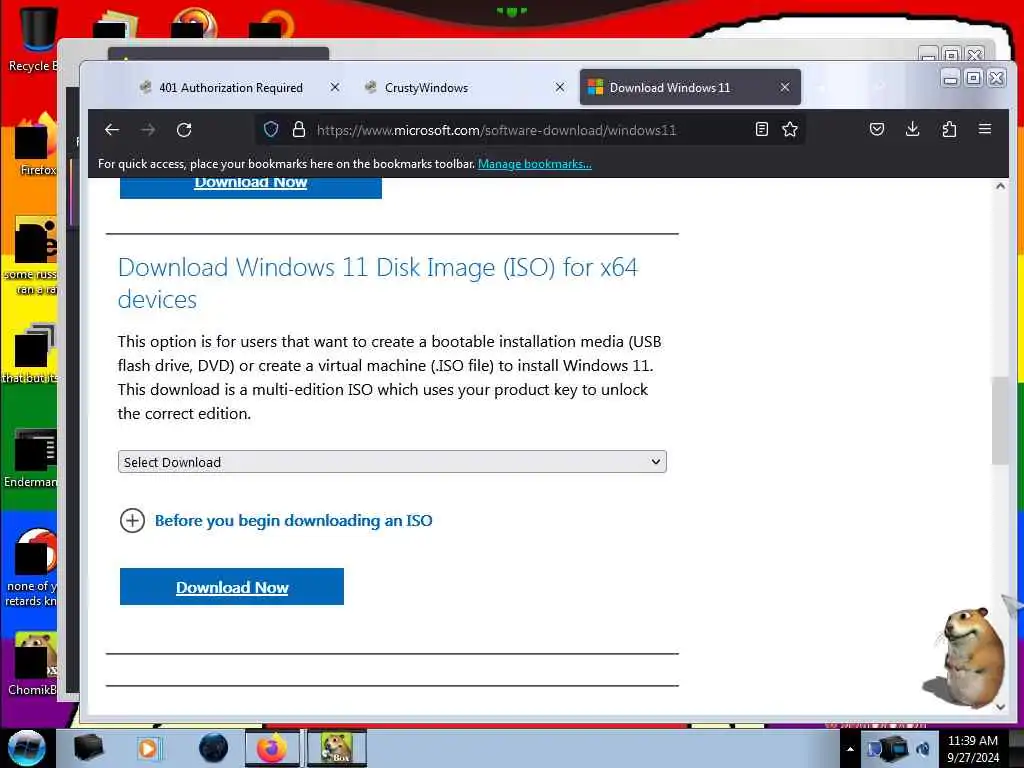
Task: Close the 401 Authorization Required tab
Action: coord(334,87)
